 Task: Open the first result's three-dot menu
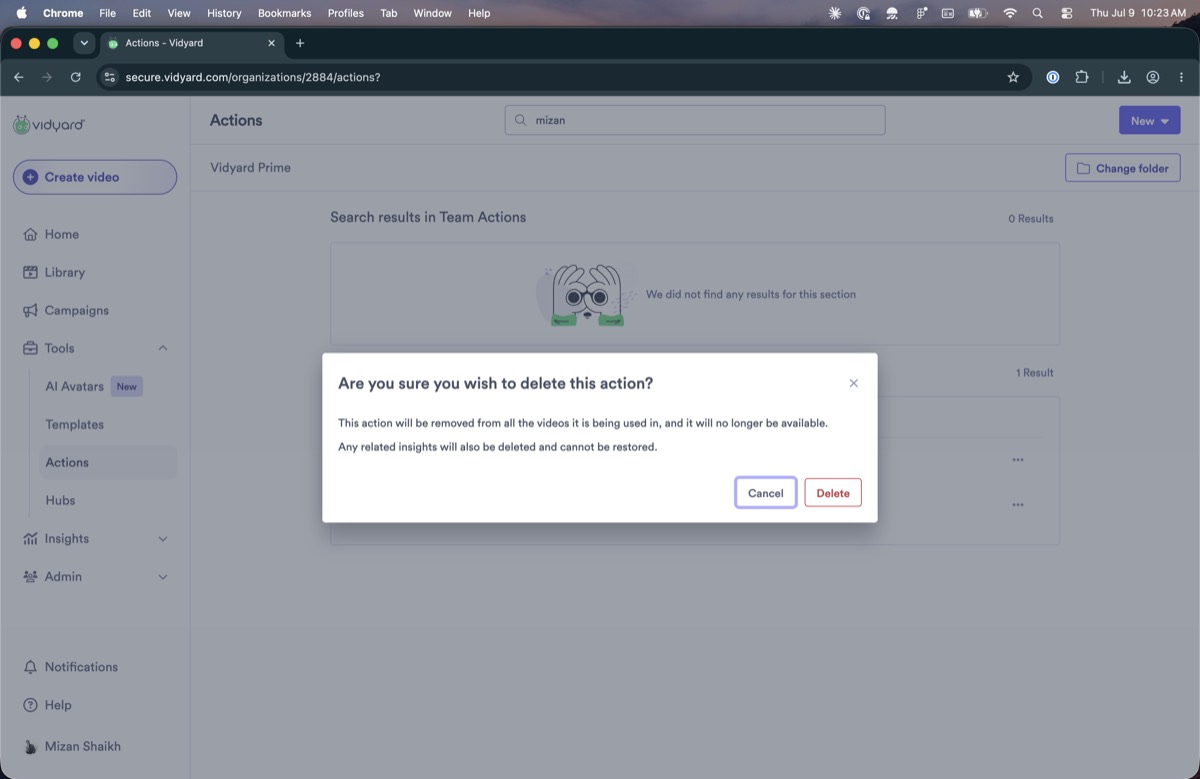[x=1018, y=460]
